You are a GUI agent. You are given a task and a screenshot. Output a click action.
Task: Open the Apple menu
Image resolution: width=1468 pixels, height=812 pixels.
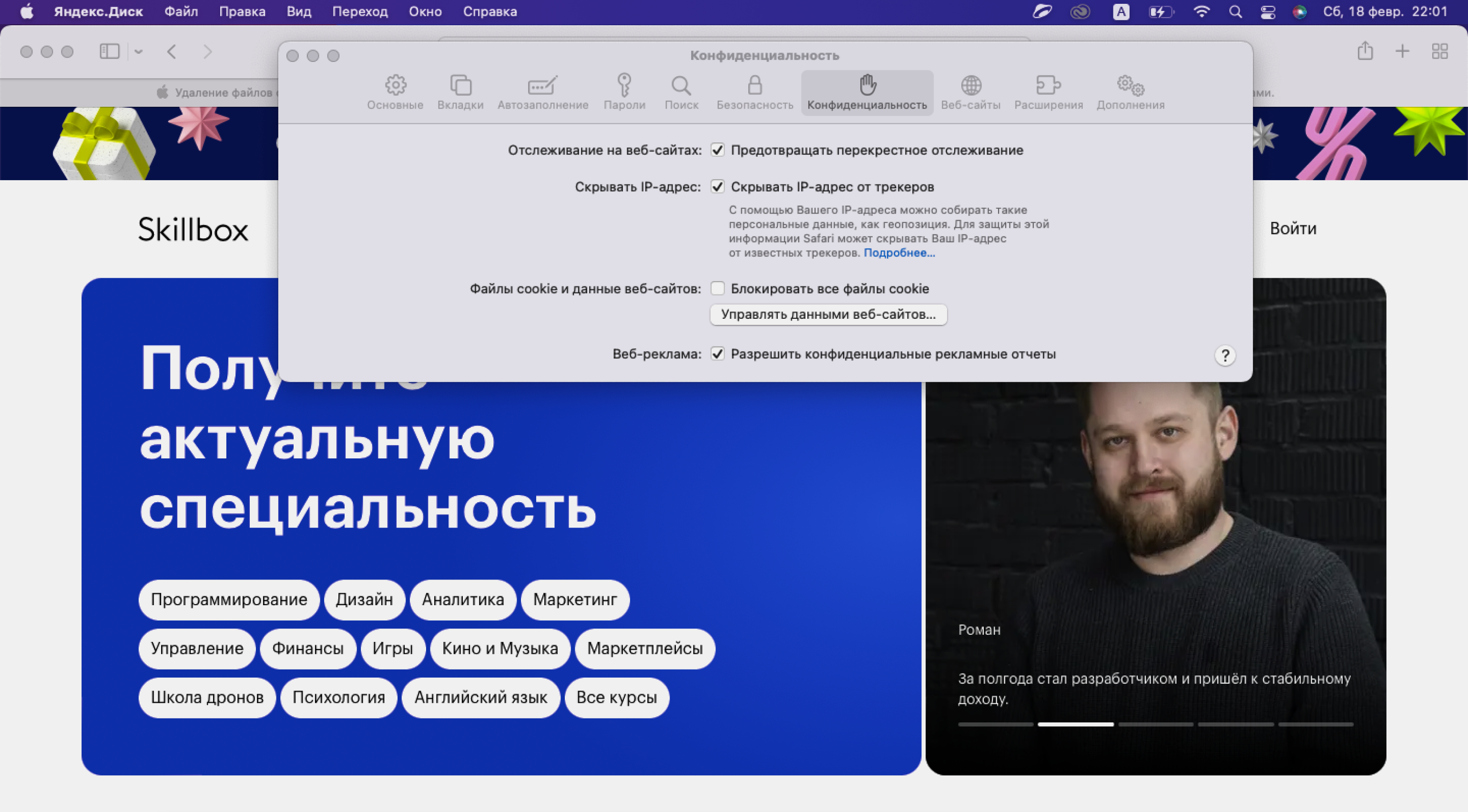[27, 11]
